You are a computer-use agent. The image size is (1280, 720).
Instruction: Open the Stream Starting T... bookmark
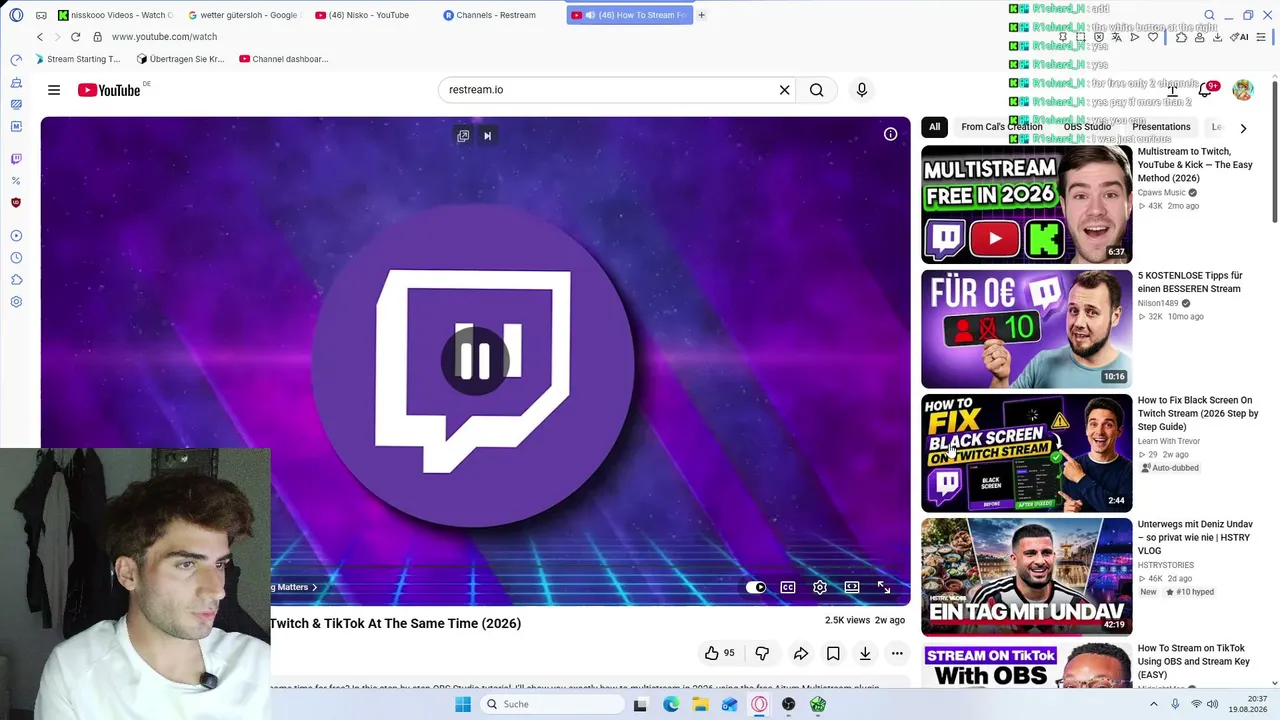click(x=78, y=59)
